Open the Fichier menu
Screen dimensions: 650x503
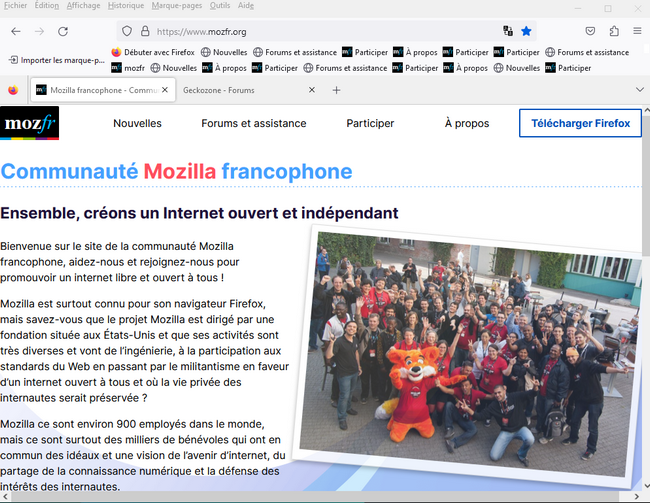(x=15, y=5)
